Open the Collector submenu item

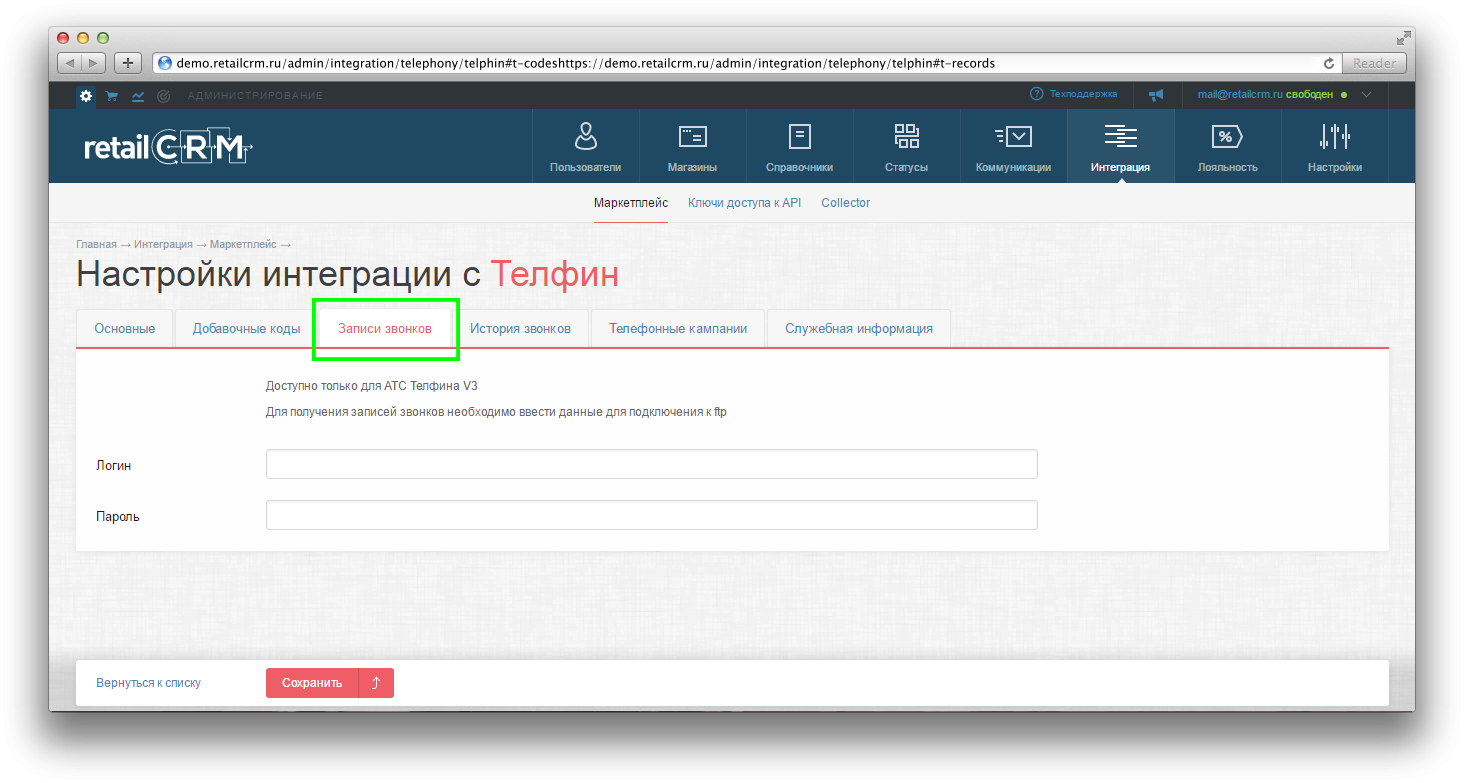click(x=846, y=203)
